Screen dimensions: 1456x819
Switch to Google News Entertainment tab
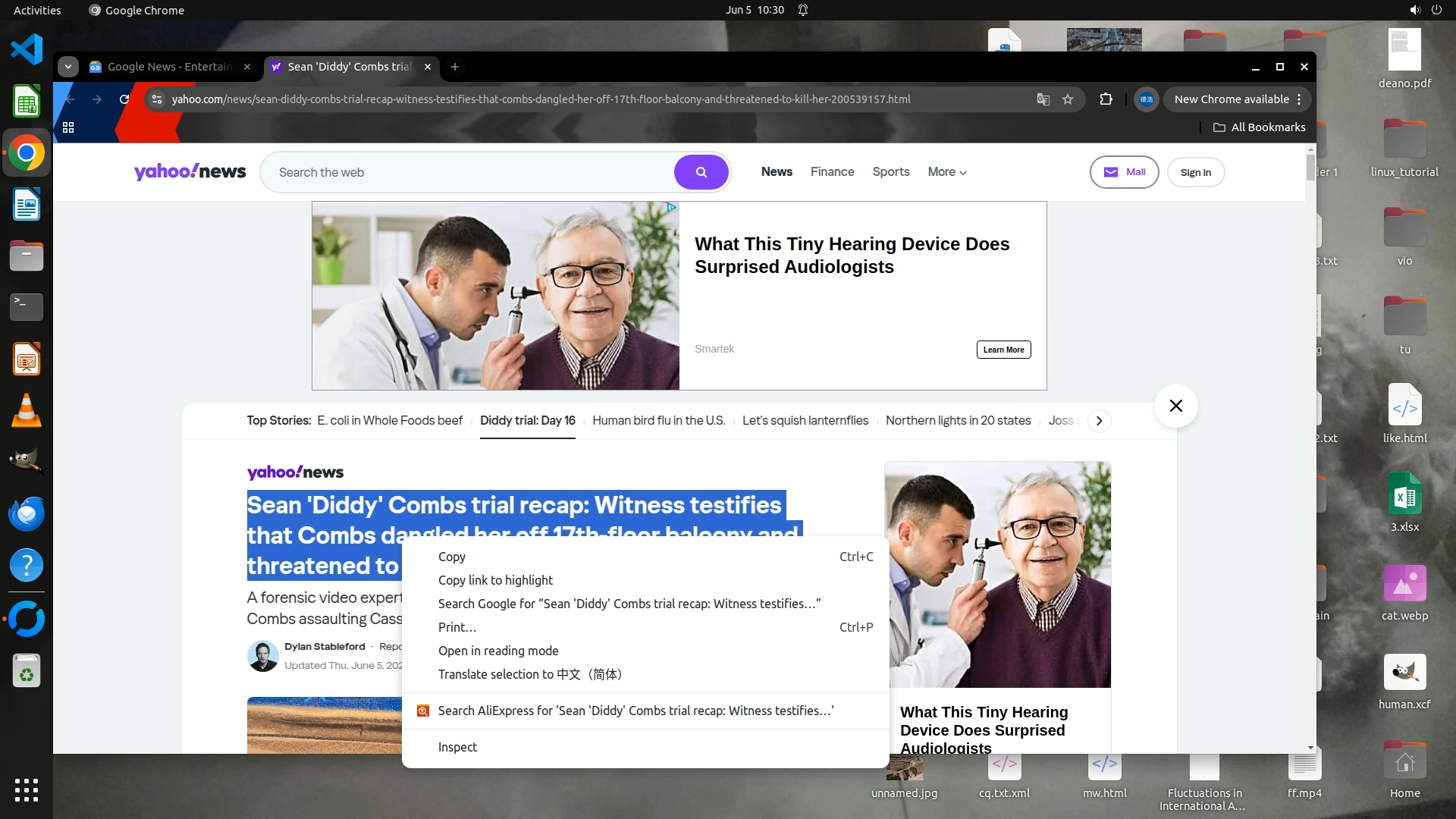[168, 67]
